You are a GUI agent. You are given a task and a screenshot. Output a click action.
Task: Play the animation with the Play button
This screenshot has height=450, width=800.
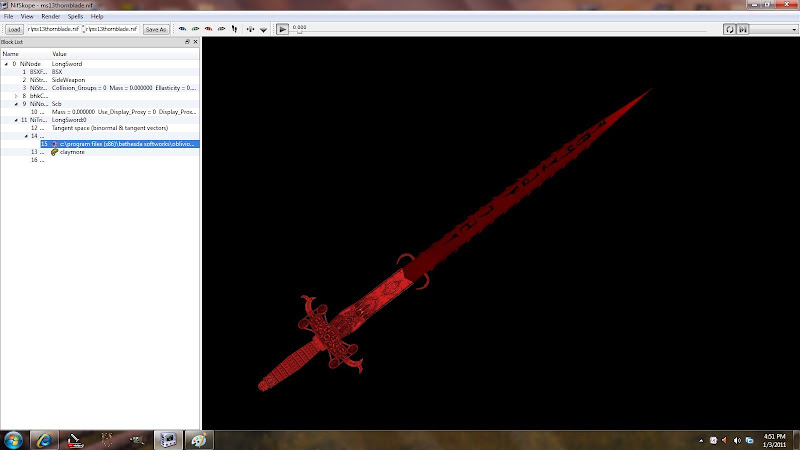(282, 29)
